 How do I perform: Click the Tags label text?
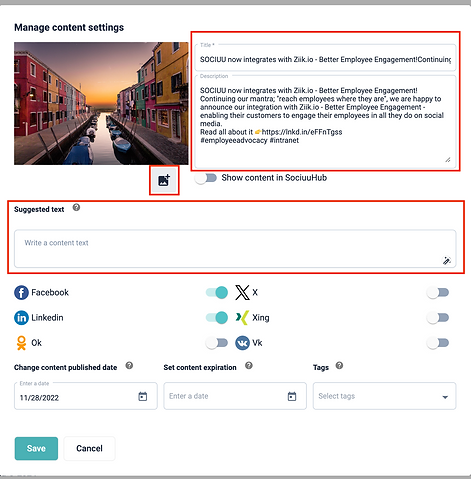point(321,368)
